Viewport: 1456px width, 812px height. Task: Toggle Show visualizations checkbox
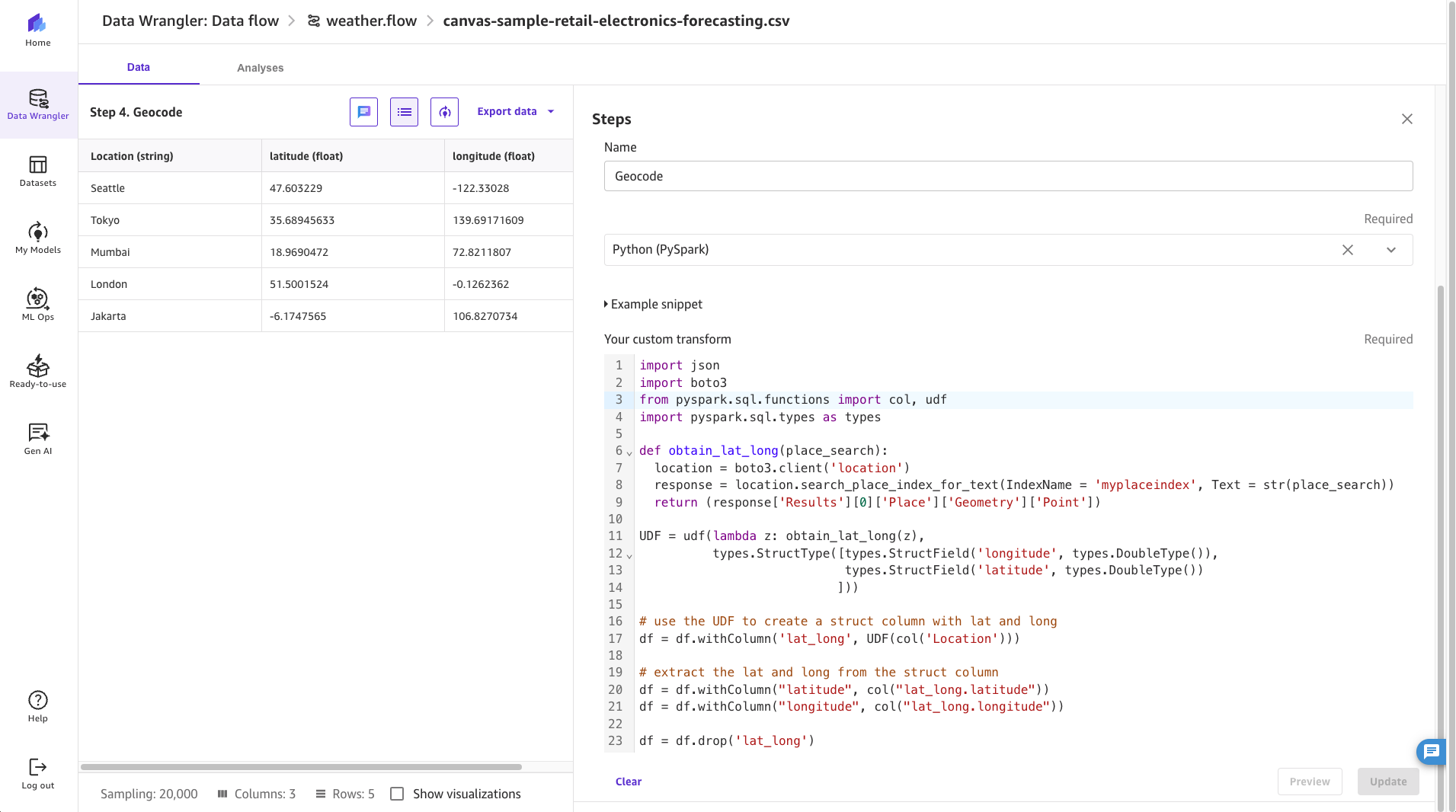pos(397,794)
